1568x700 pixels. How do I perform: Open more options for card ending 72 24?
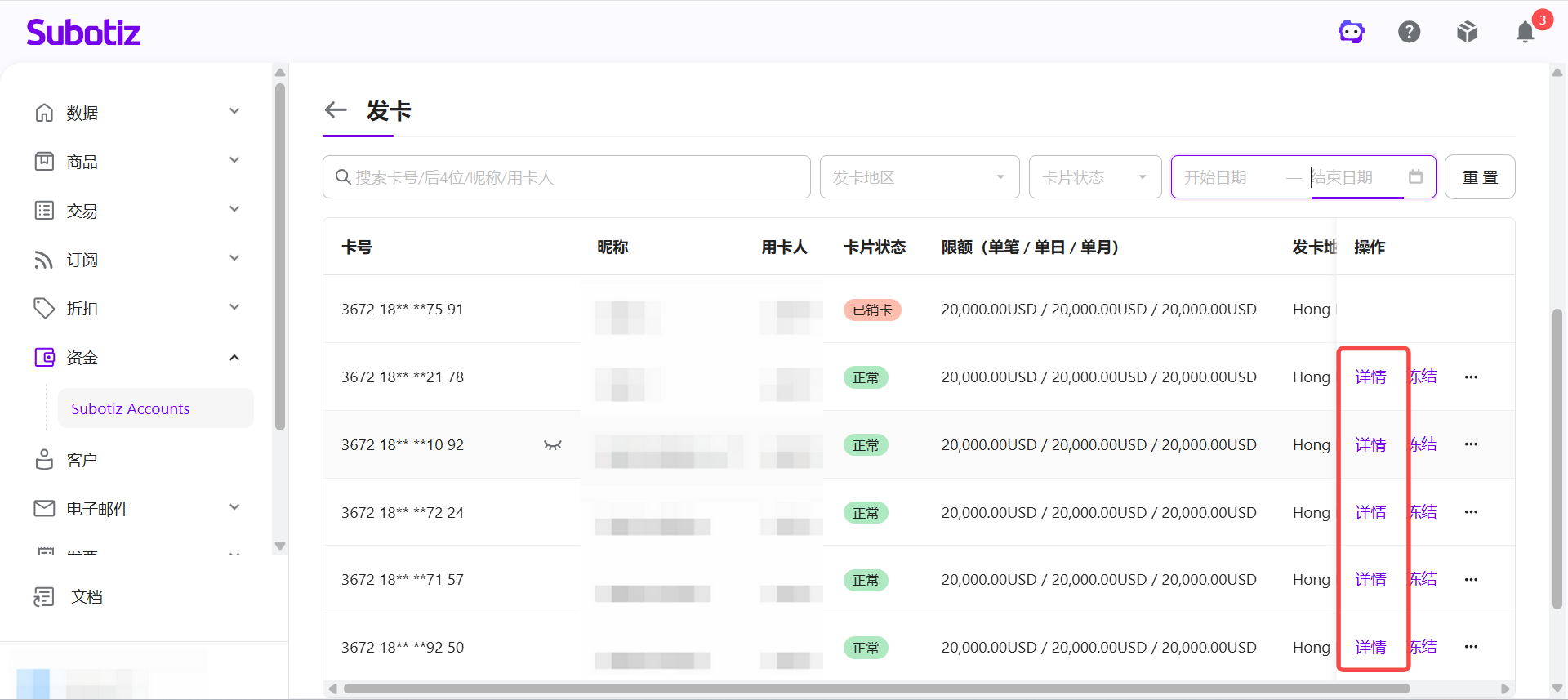1471,512
